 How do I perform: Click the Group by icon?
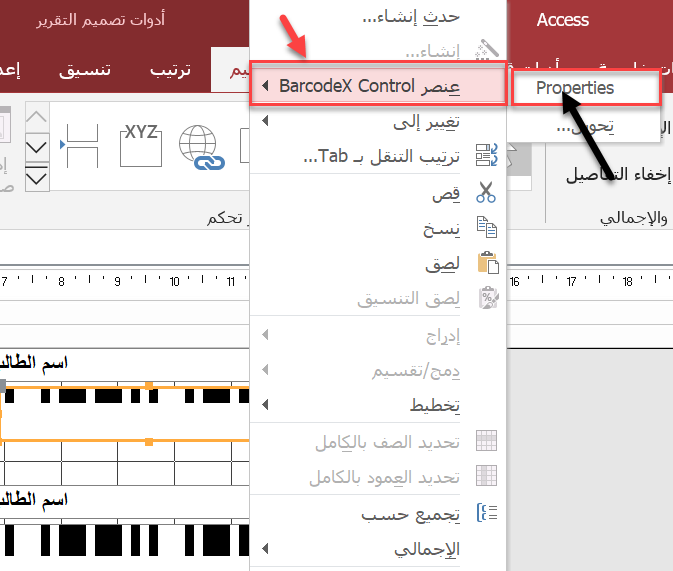pos(487,513)
